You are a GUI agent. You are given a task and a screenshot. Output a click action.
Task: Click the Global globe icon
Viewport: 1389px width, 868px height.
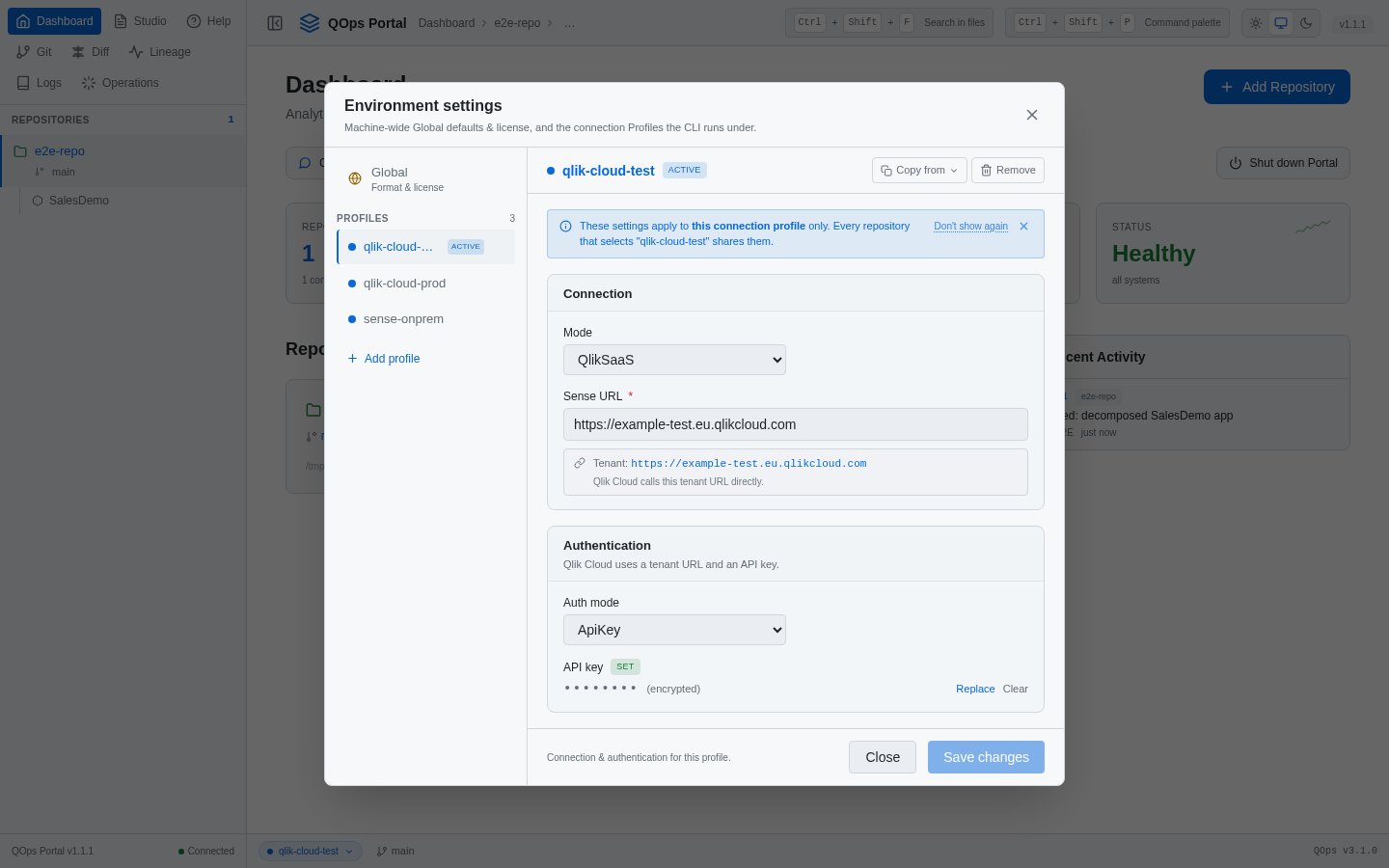355,178
